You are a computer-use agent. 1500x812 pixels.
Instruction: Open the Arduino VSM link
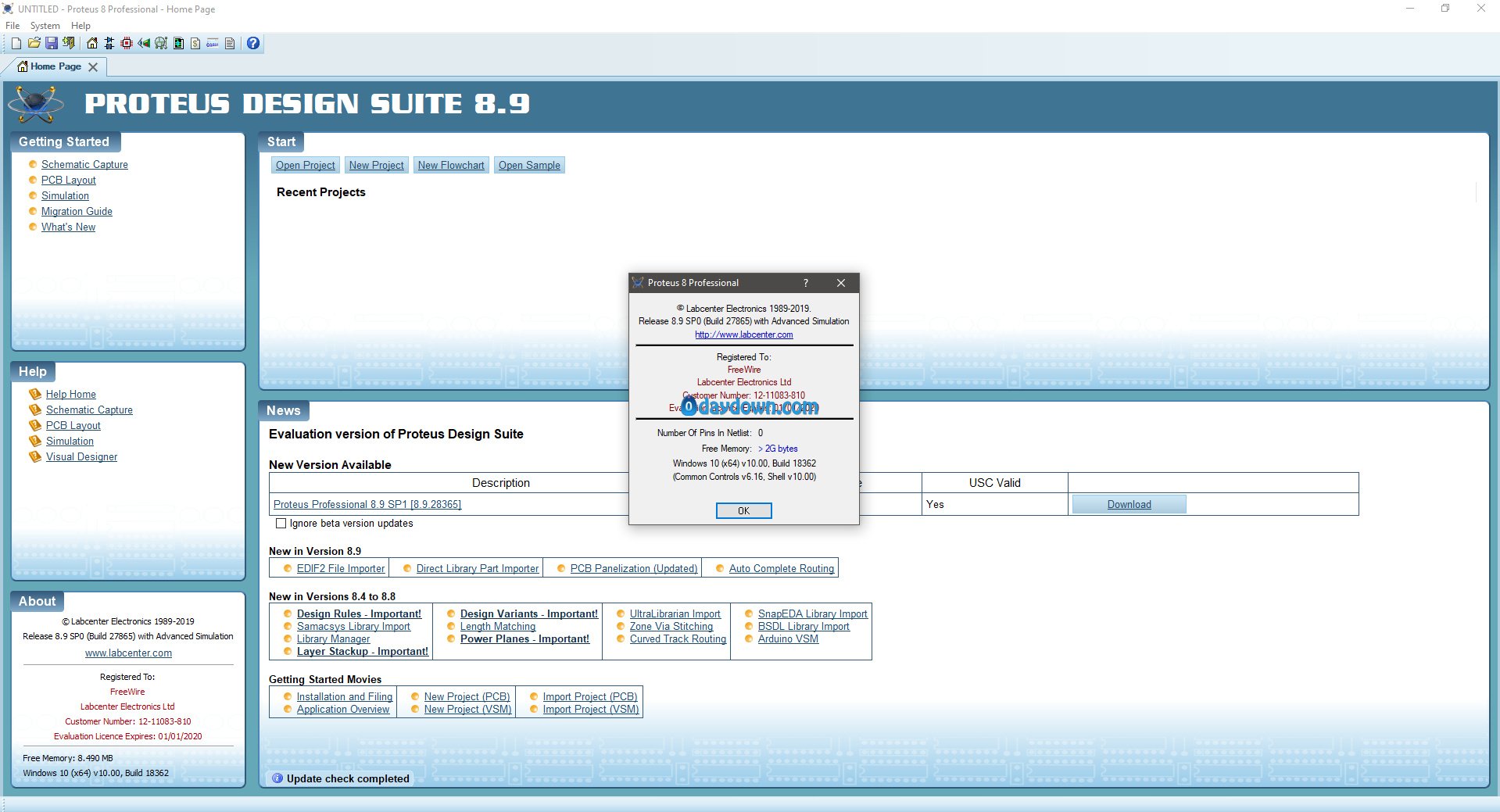pos(788,639)
